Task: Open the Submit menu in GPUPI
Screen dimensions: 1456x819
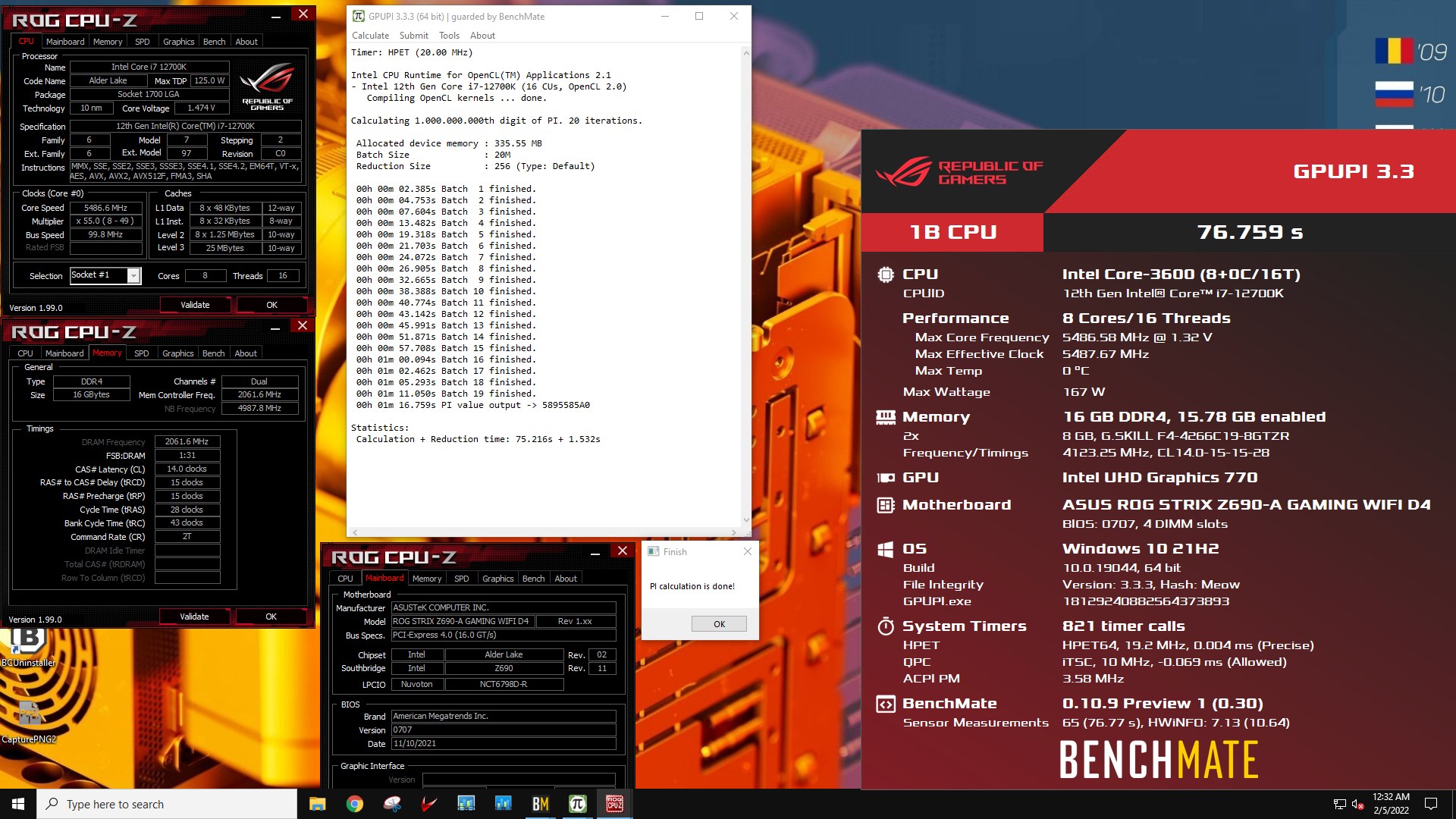Action: point(414,36)
